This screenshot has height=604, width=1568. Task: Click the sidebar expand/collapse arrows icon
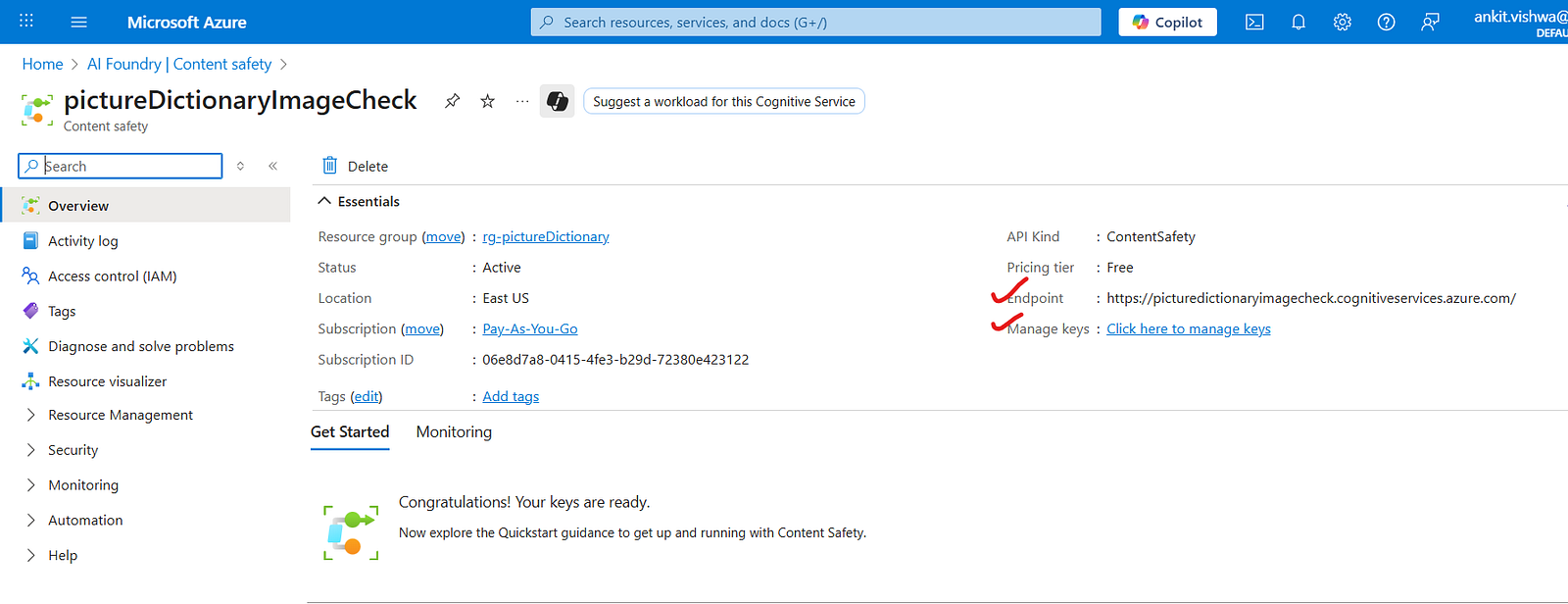point(240,166)
